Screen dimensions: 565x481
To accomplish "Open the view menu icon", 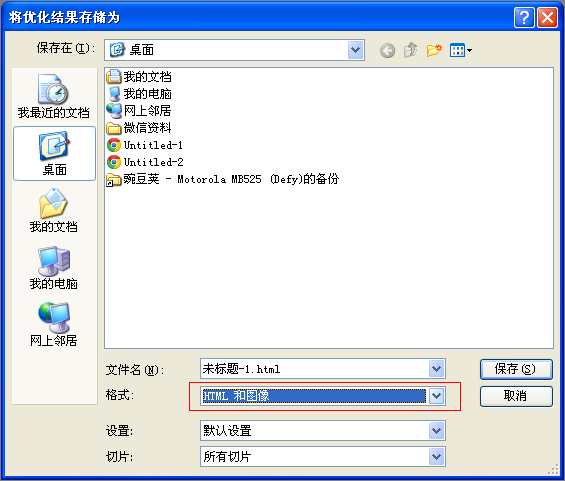I will click(461, 50).
